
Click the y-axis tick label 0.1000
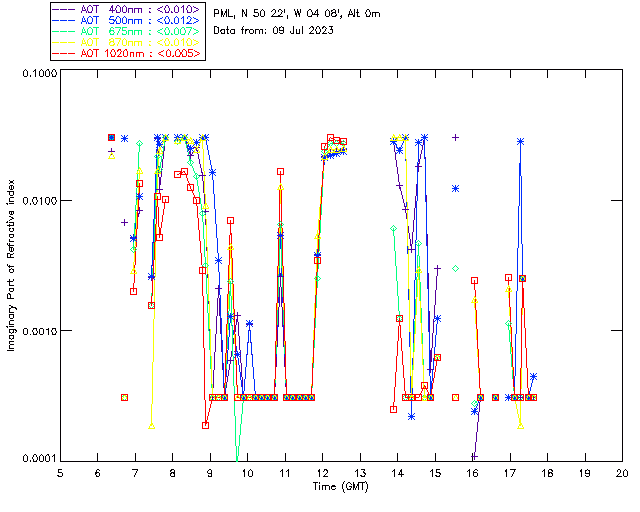tap(39, 73)
